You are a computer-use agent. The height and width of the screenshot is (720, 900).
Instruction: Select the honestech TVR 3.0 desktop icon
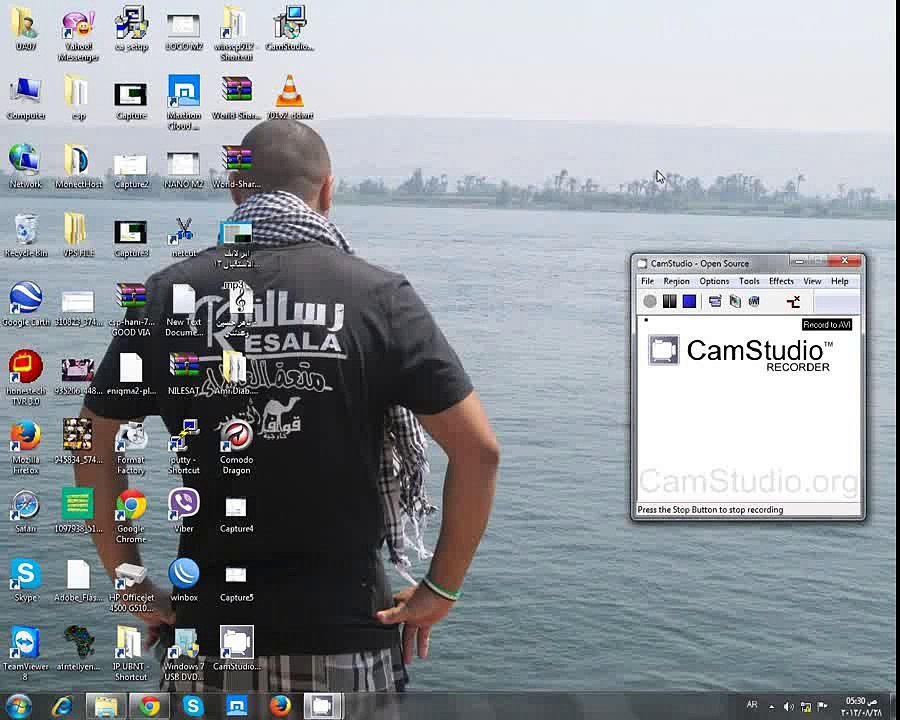pos(25,377)
